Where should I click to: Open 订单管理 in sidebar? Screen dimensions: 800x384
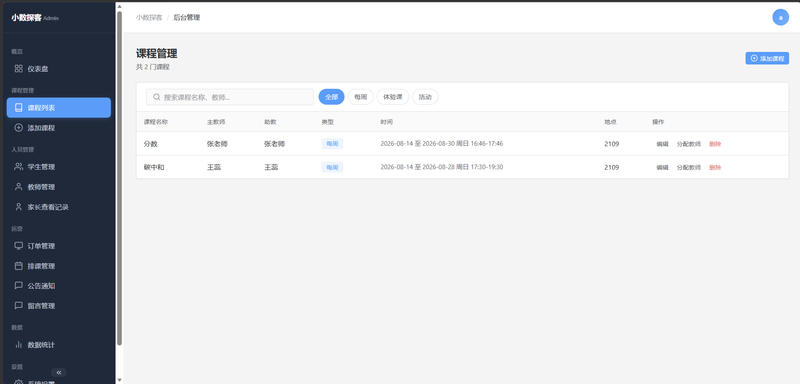tap(59, 246)
